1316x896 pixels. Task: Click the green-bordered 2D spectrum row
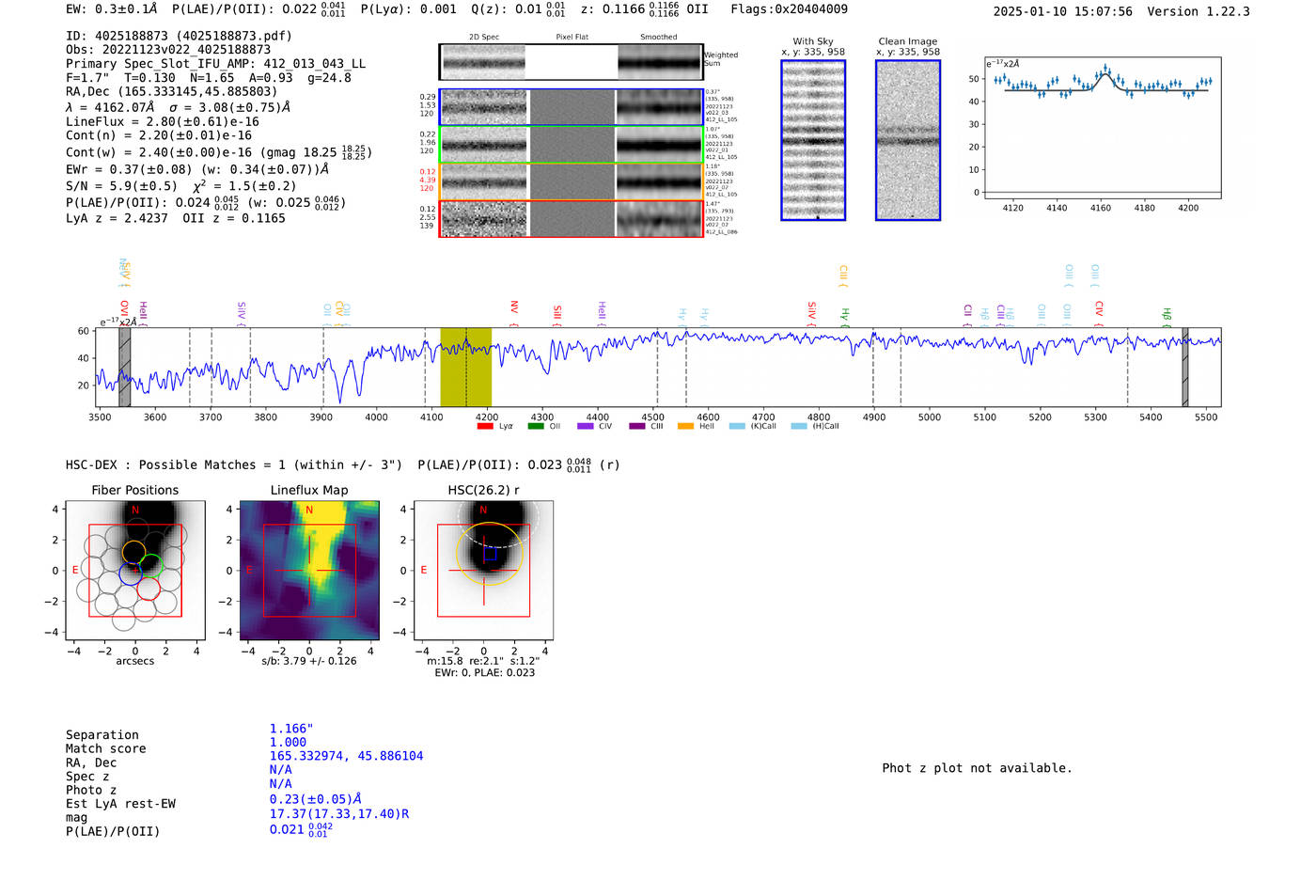[572, 145]
